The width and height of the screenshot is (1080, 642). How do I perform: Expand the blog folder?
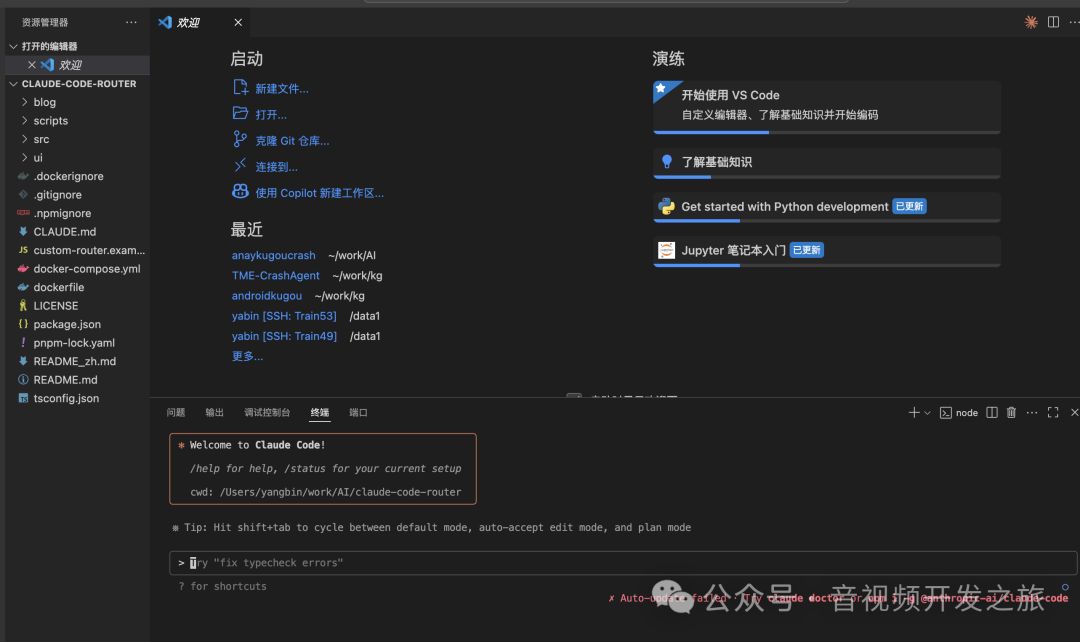pyautogui.click(x=77, y=102)
